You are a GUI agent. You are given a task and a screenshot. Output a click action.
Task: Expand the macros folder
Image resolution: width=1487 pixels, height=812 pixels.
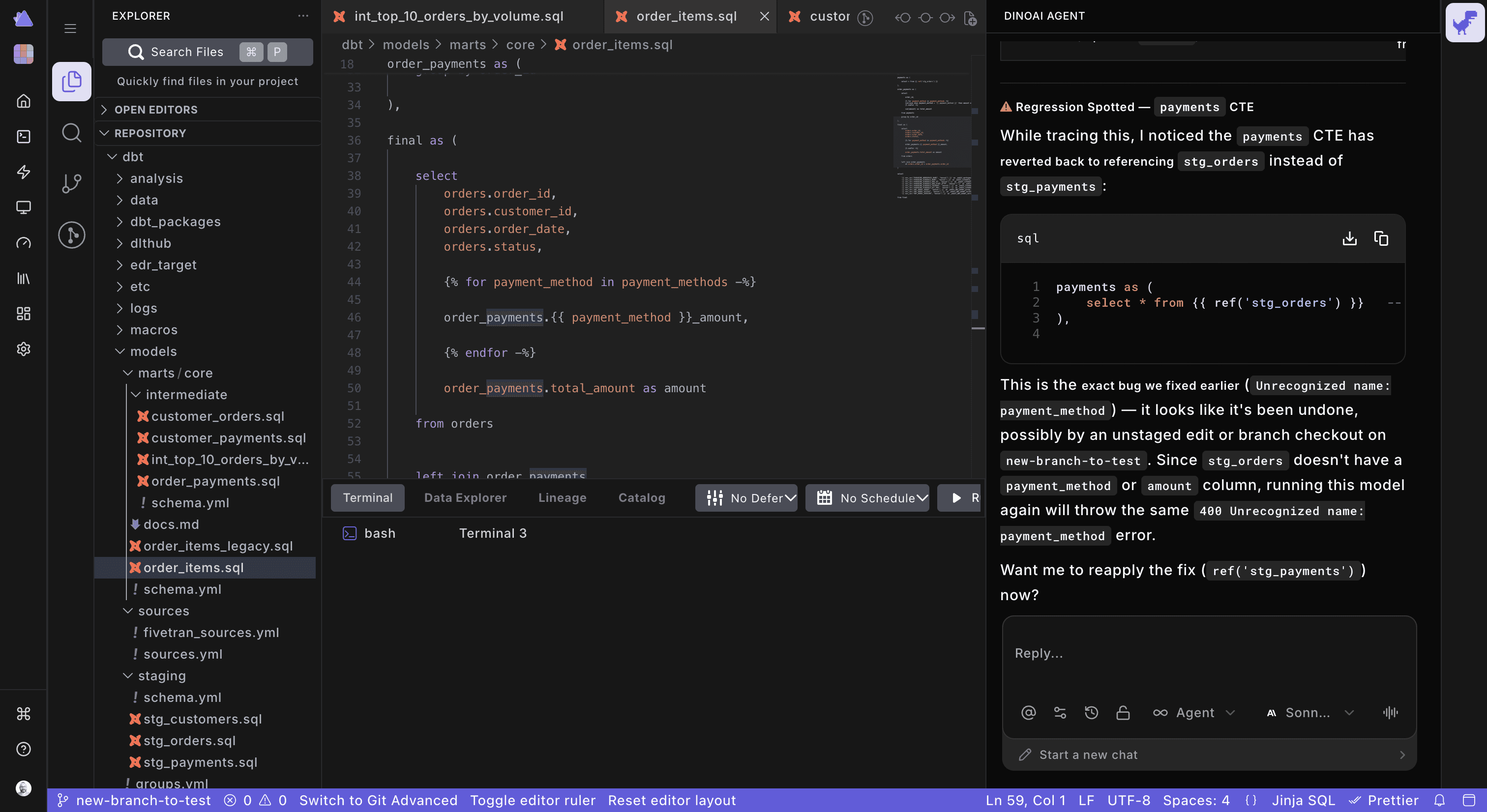point(153,329)
